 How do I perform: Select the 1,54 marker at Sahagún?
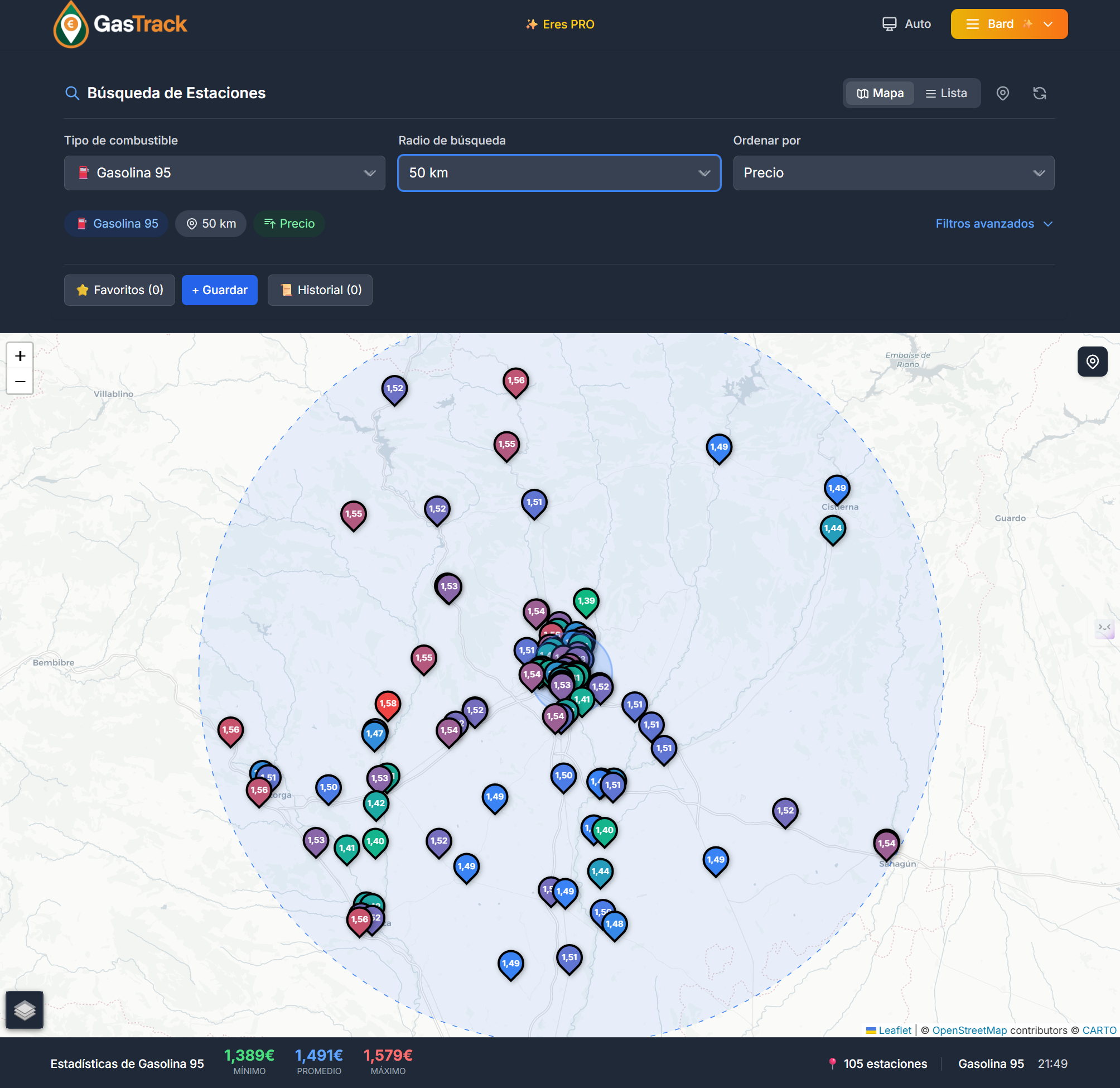[x=886, y=845]
